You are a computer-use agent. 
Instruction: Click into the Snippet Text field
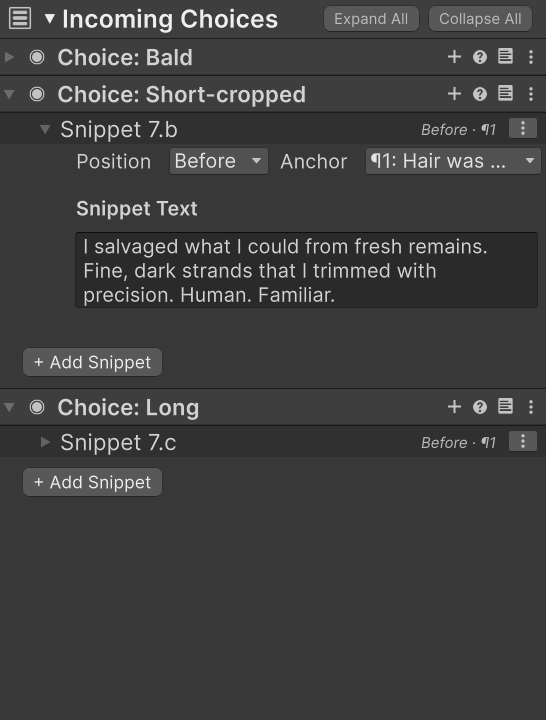(x=306, y=270)
